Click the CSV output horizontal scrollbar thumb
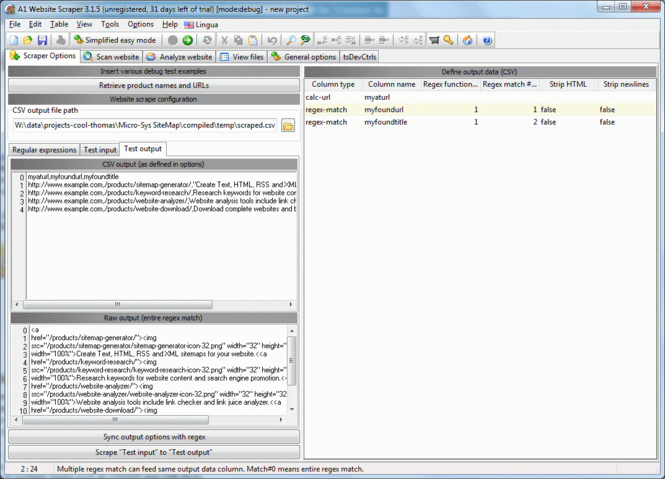This screenshot has height=479, width=665. (x=117, y=304)
